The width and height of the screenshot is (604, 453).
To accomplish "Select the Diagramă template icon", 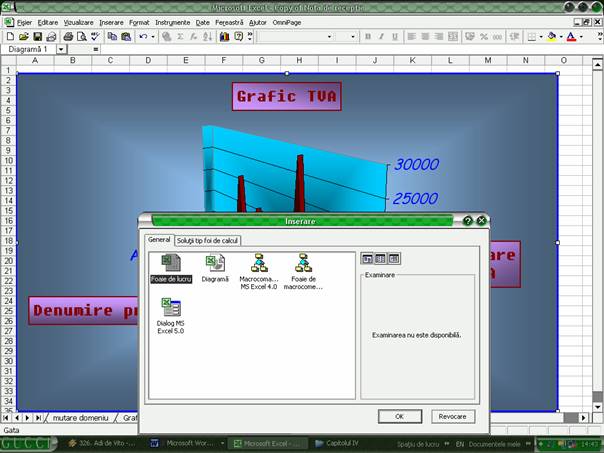I will click(x=215, y=268).
